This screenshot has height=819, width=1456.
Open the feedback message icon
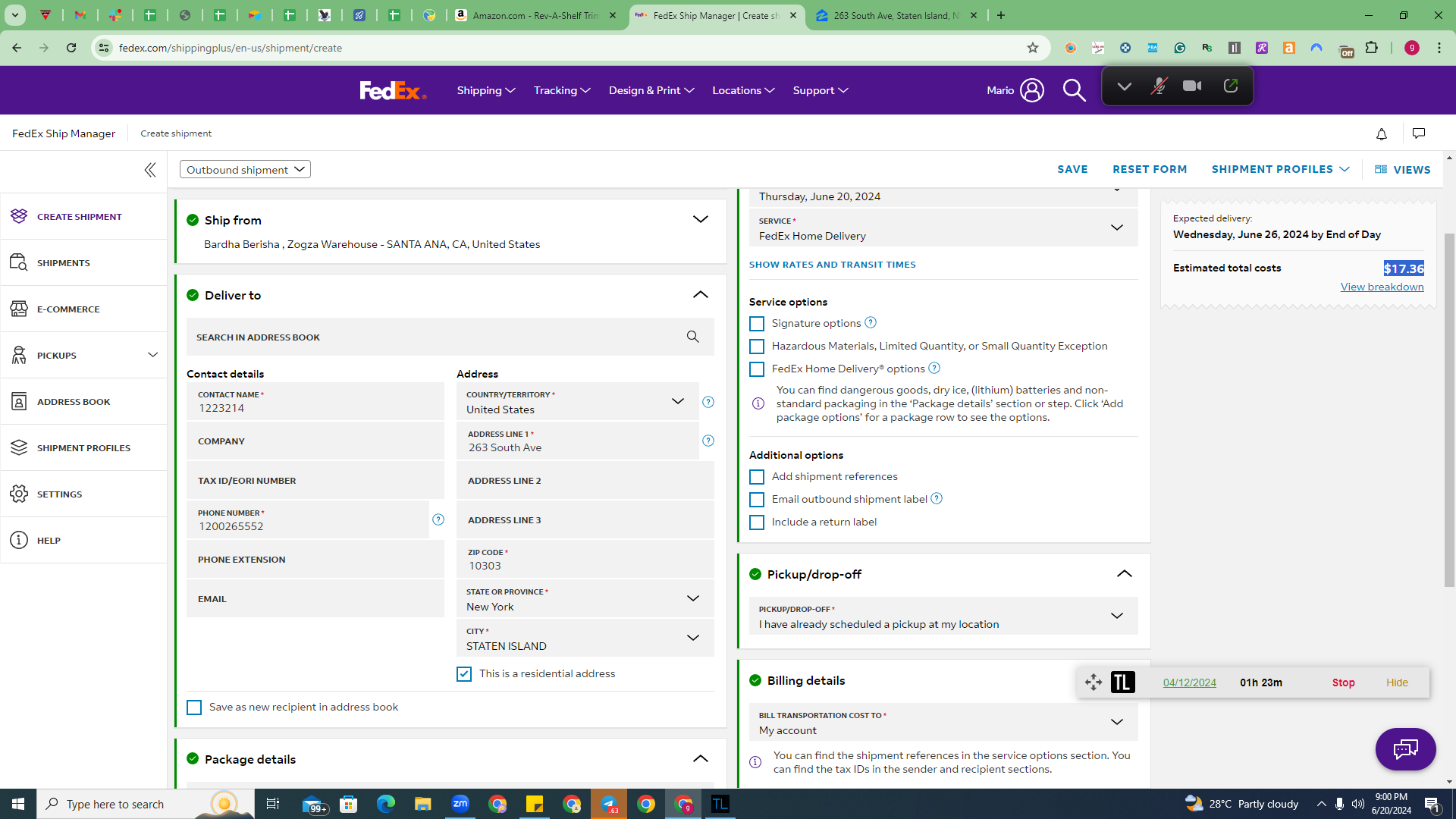pyautogui.click(x=1419, y=133)
